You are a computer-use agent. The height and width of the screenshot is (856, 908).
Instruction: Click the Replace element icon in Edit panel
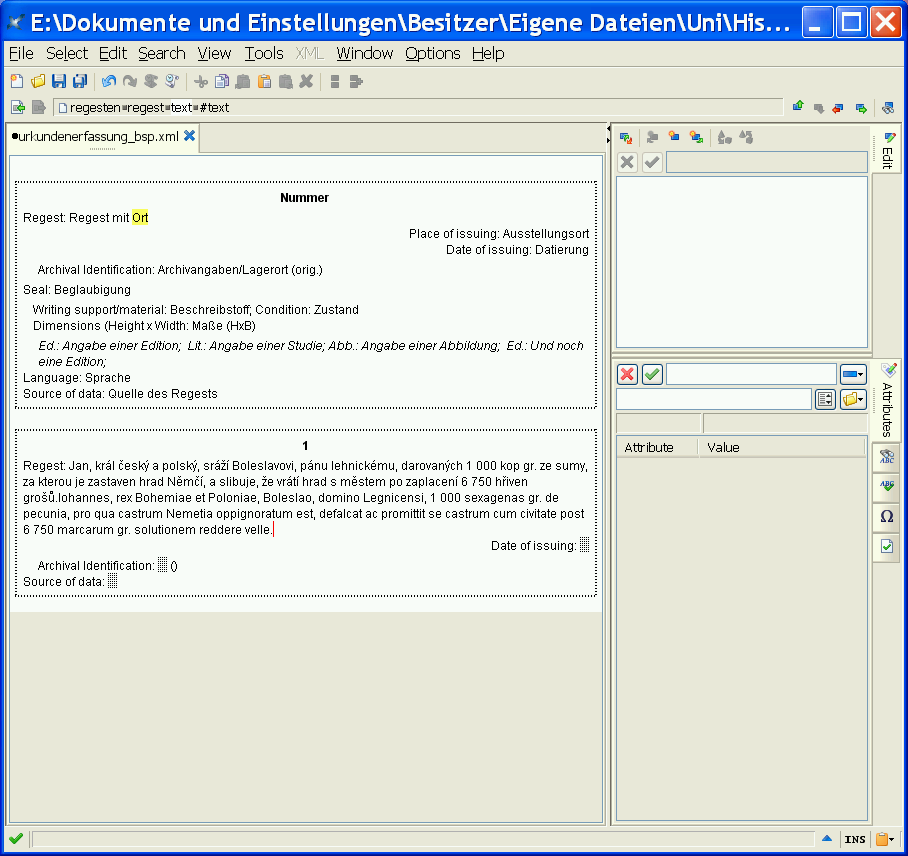(626, 138)
